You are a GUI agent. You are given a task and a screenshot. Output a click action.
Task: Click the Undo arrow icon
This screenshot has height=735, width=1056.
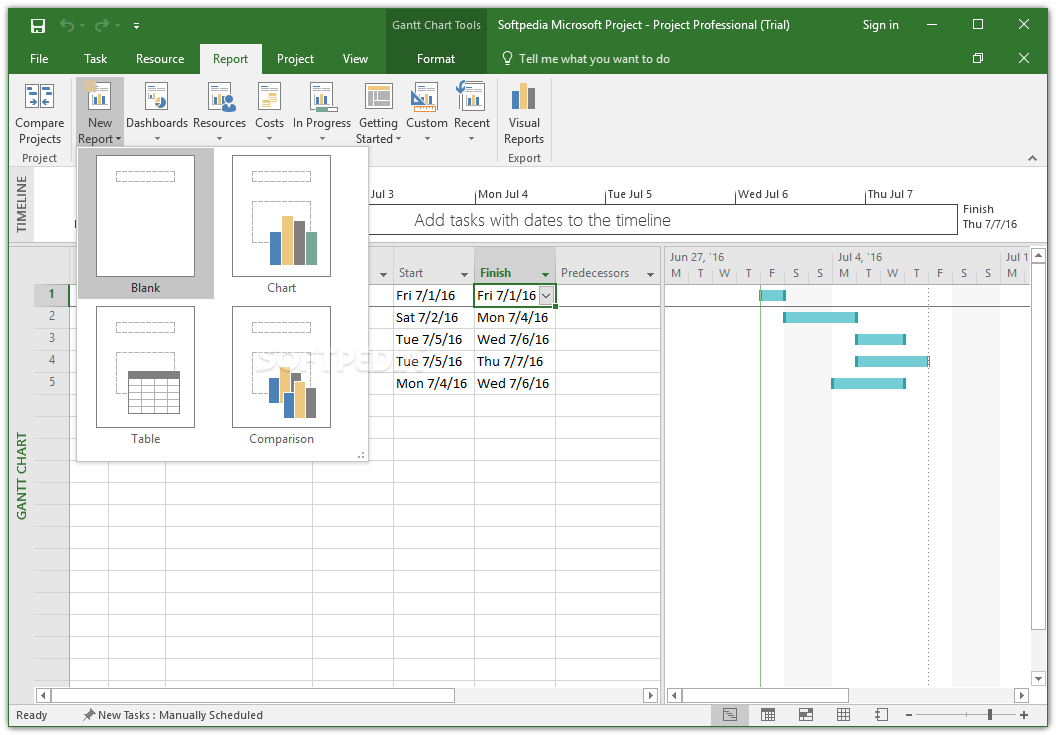tap(67, 26)
